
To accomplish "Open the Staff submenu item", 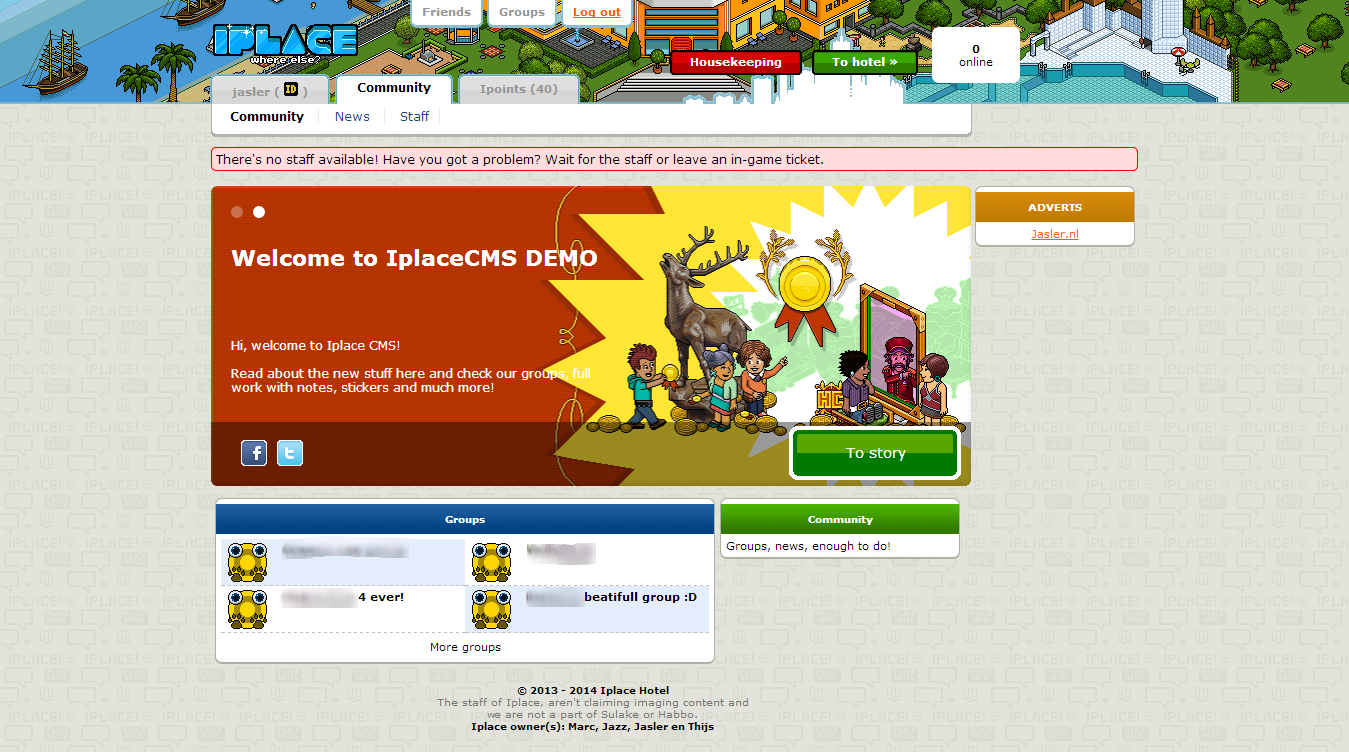I will [x=414, y=117].
